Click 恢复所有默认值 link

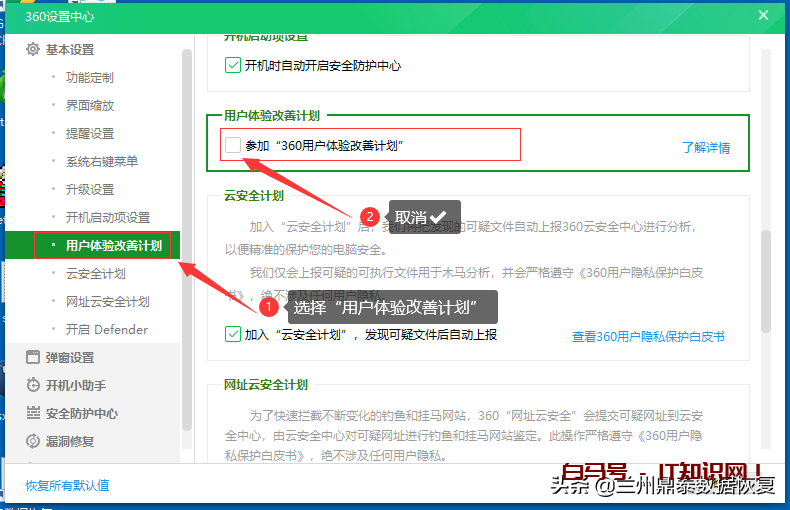68,485
